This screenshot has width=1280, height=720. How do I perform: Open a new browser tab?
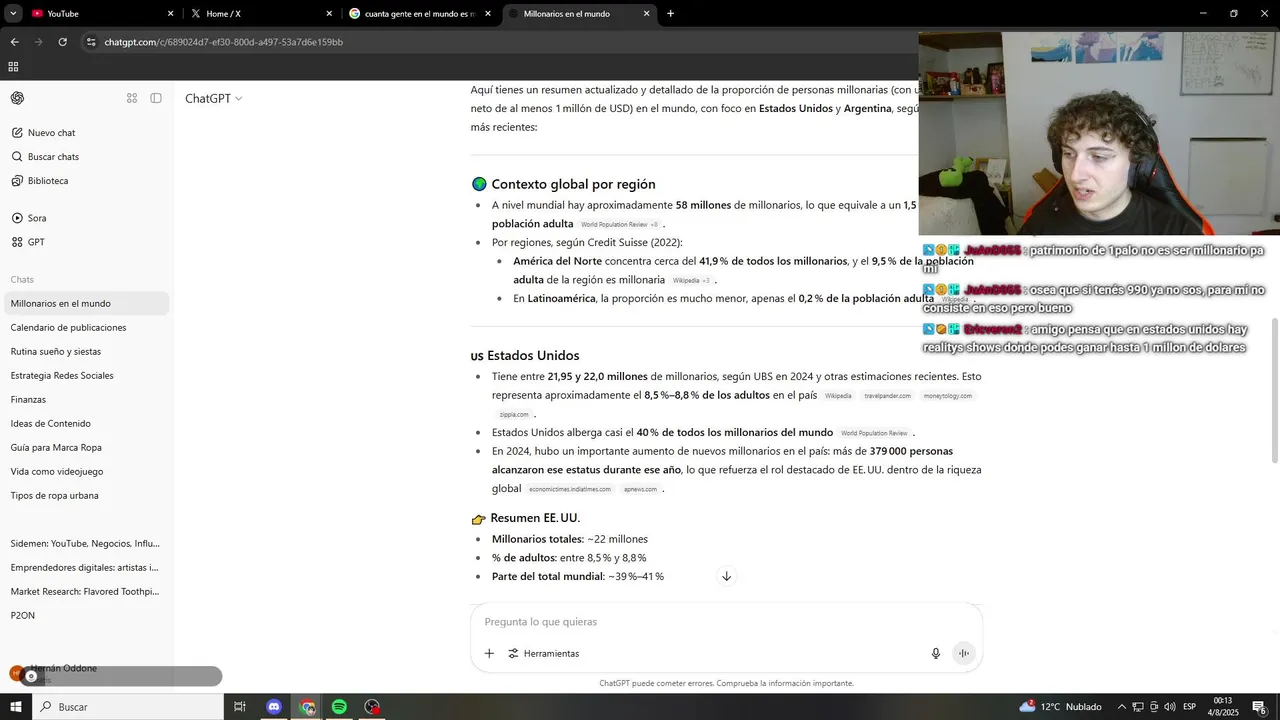(x=670, y=14)
